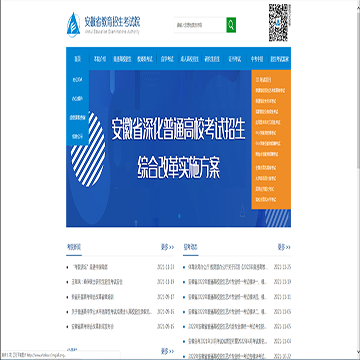Select first entry in blue submenu under 首页

(x=77, y=80)
